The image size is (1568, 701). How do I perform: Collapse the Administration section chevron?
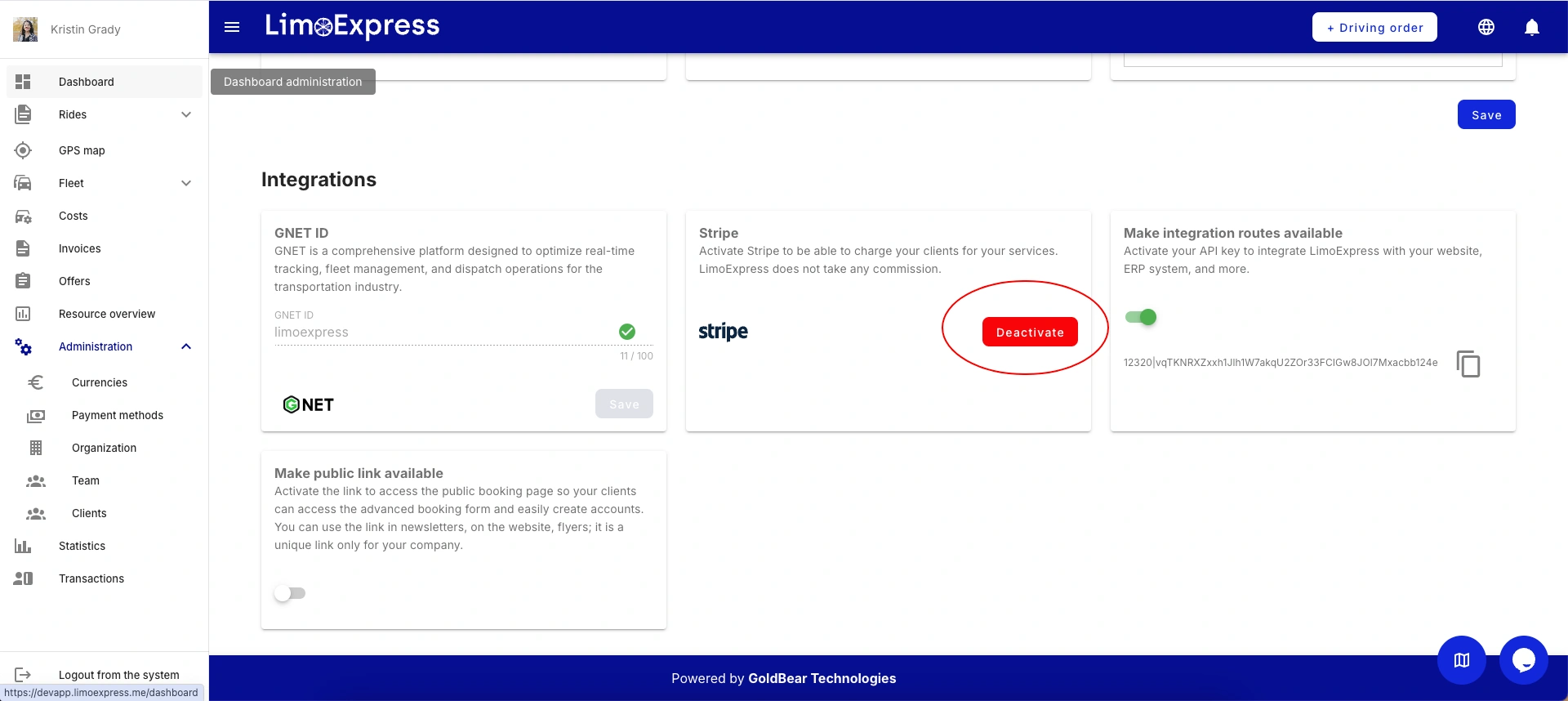coord(186,346)
